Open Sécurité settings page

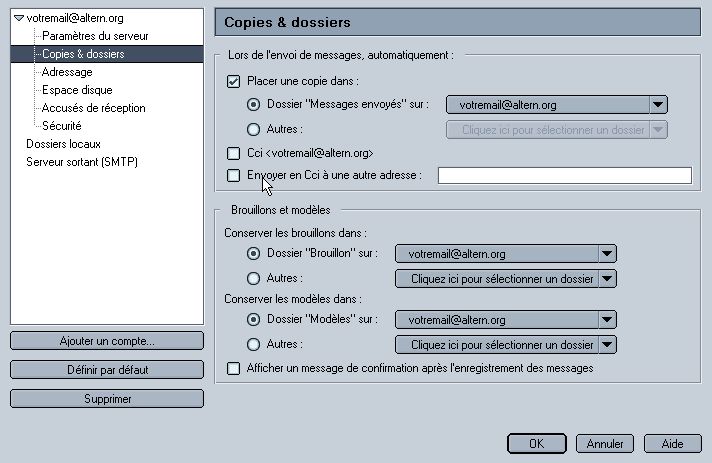(62, 126)
